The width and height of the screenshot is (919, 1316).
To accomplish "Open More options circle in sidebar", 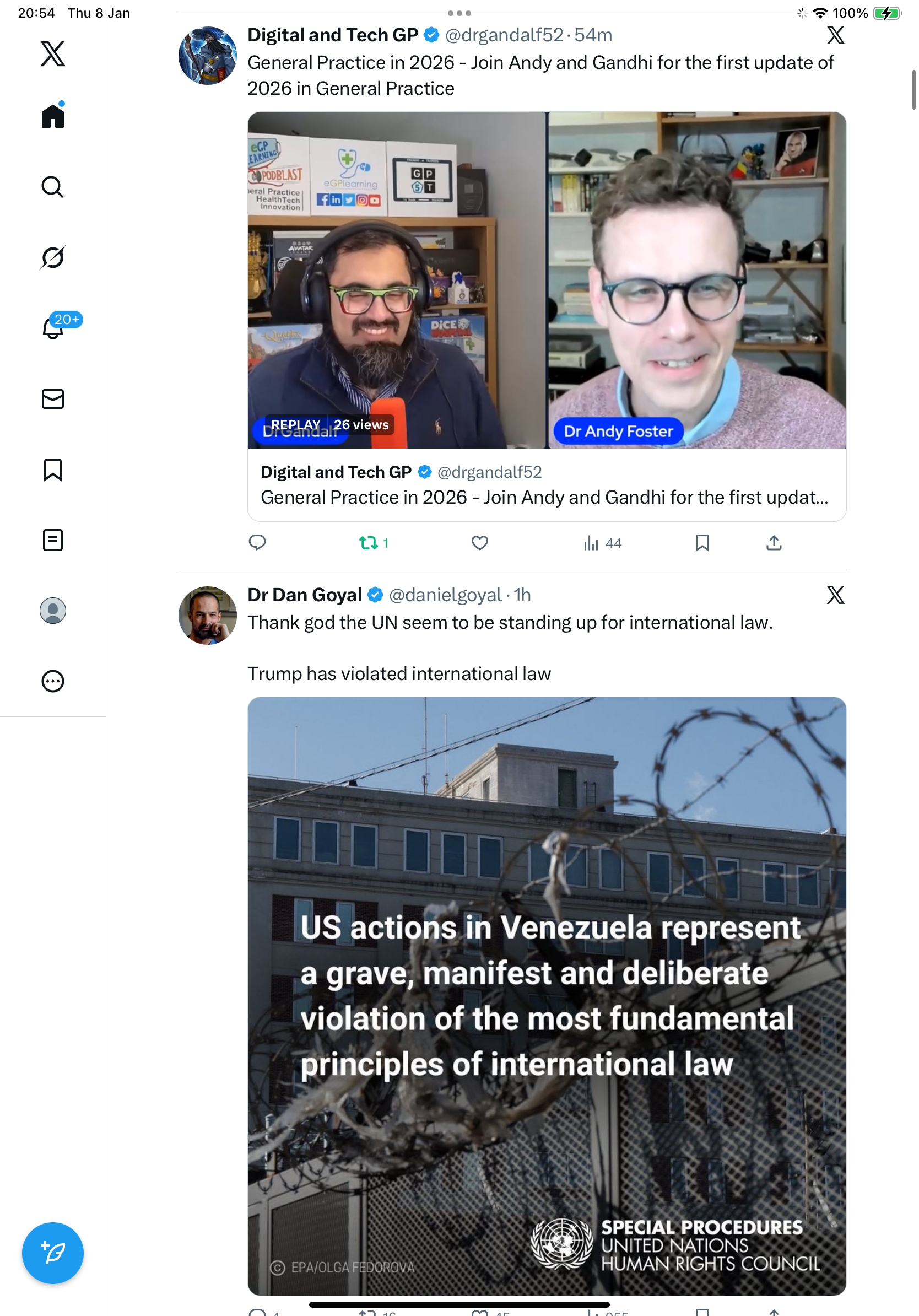I will click(x=53, y=682).
